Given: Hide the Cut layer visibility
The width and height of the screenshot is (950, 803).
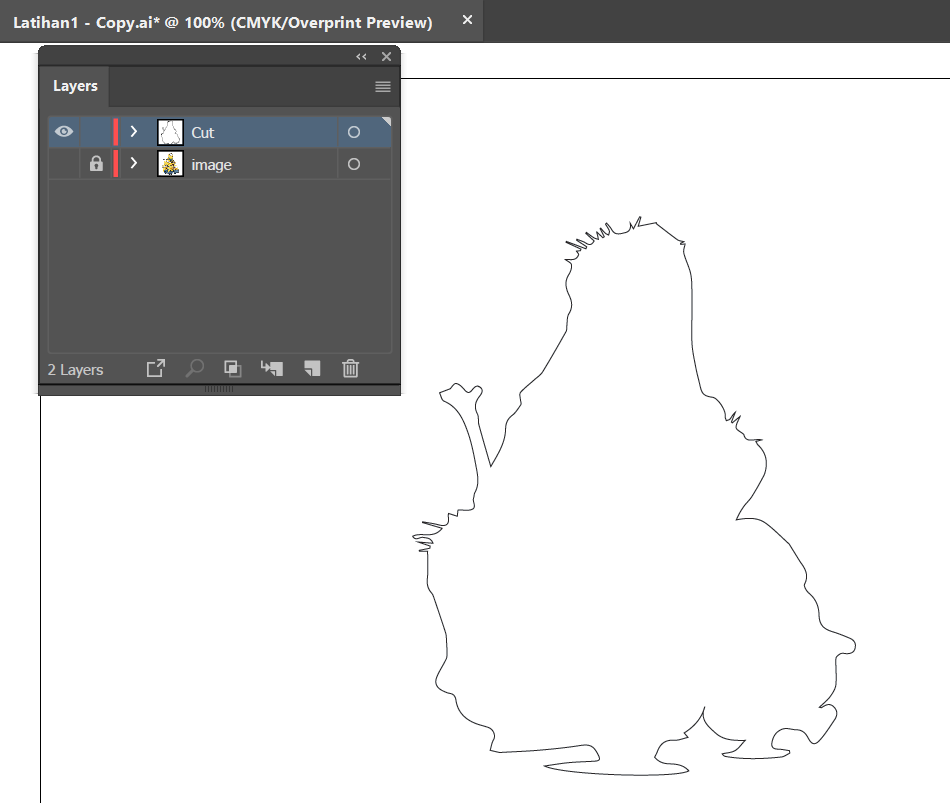Looking at the screenshot, I should point(64,131).
